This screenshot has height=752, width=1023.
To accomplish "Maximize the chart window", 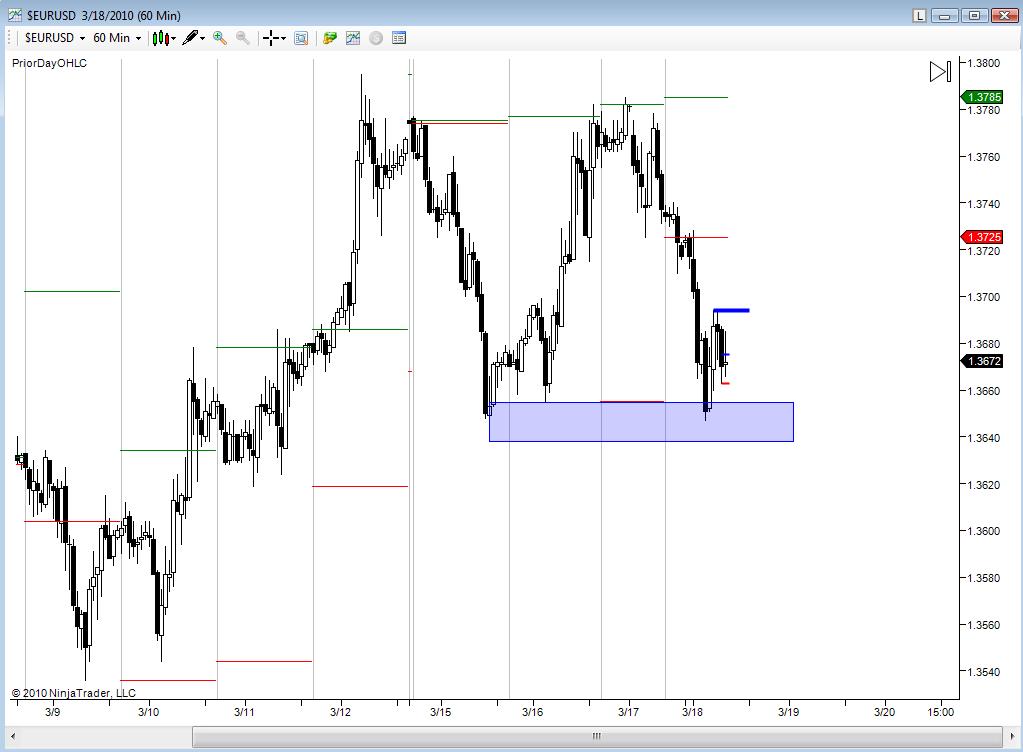I will point(975,15).
